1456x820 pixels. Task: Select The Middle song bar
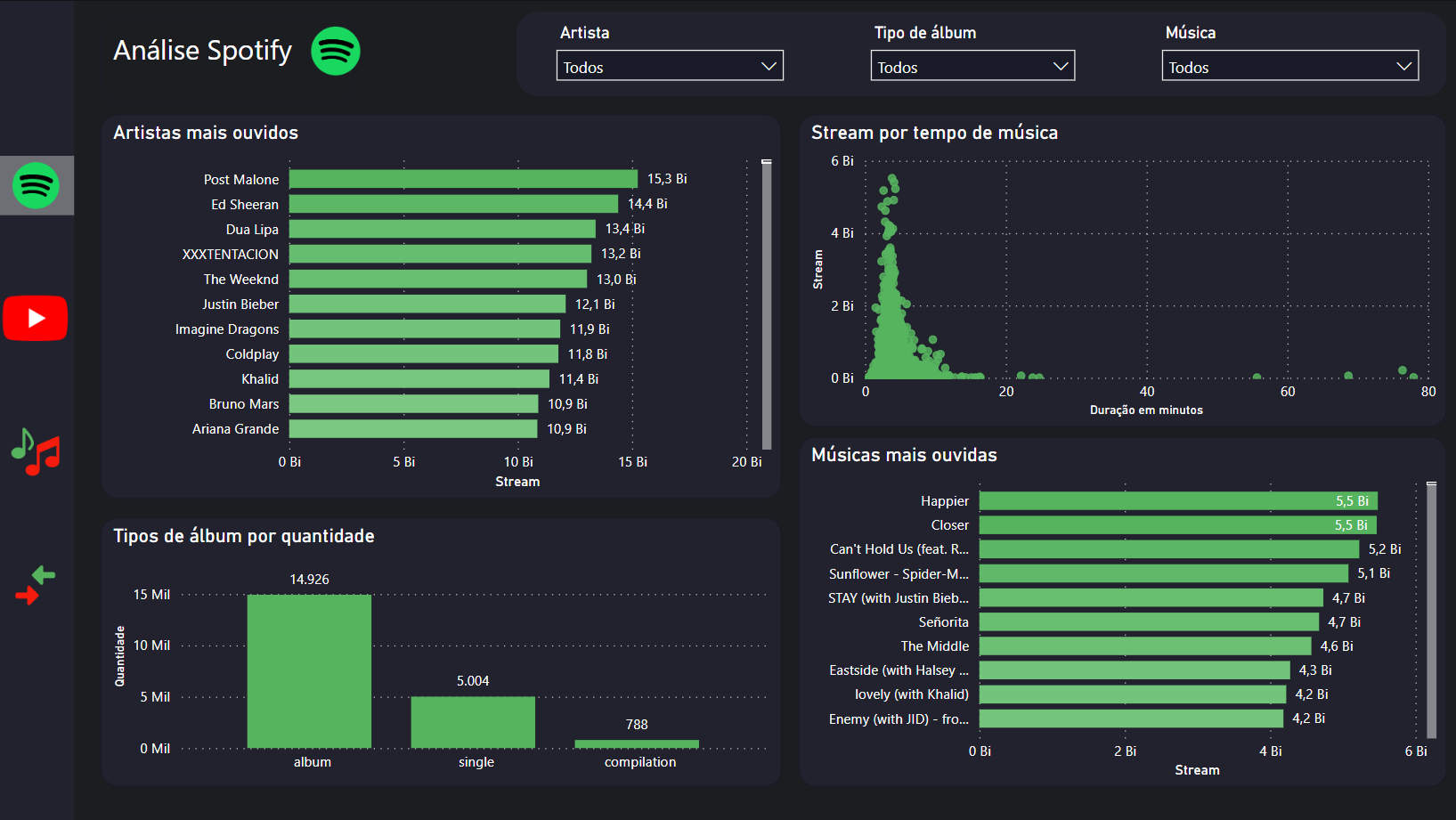(1145, 645)
